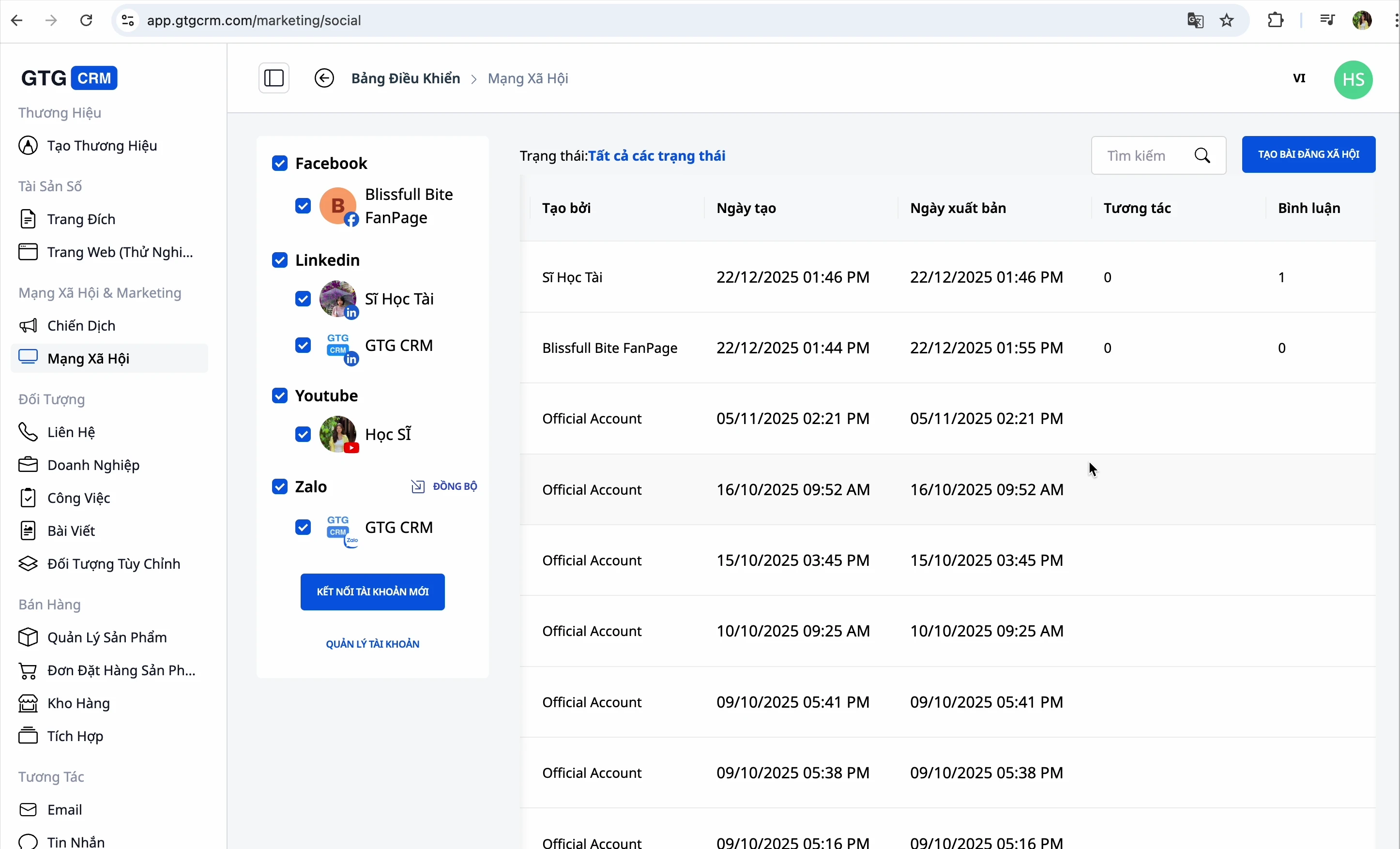Click the circular back arrow icon
The height and width of the screenshot is (849, 1400).
coord(324,78)
